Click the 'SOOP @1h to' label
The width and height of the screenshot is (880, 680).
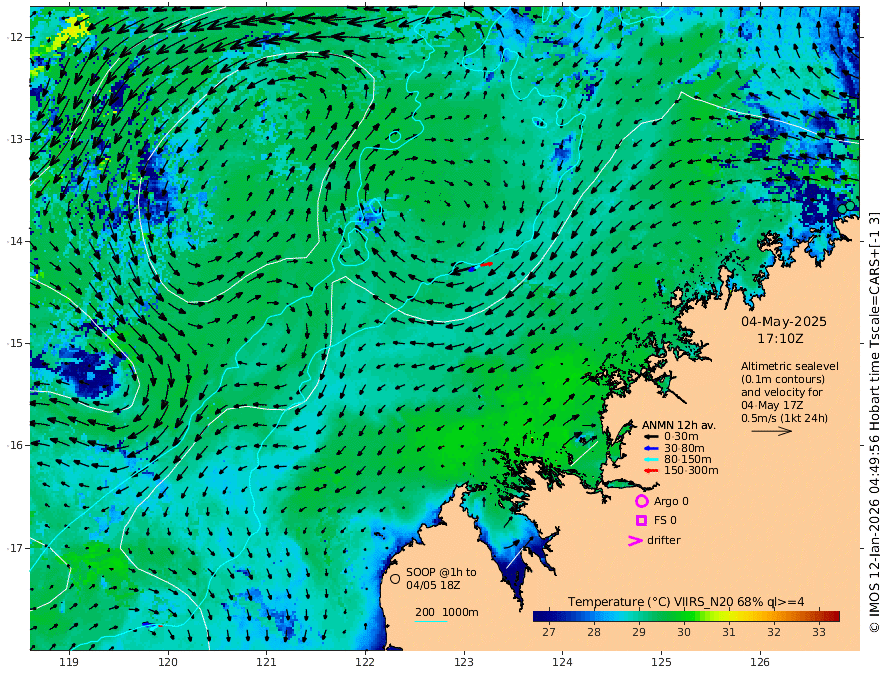tap(441, 572)
